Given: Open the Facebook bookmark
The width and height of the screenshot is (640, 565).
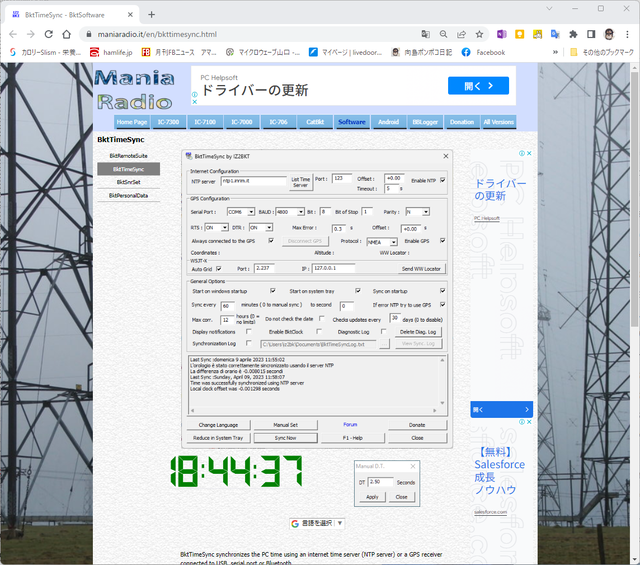Looking at the screenshot, I should [483, 52].
